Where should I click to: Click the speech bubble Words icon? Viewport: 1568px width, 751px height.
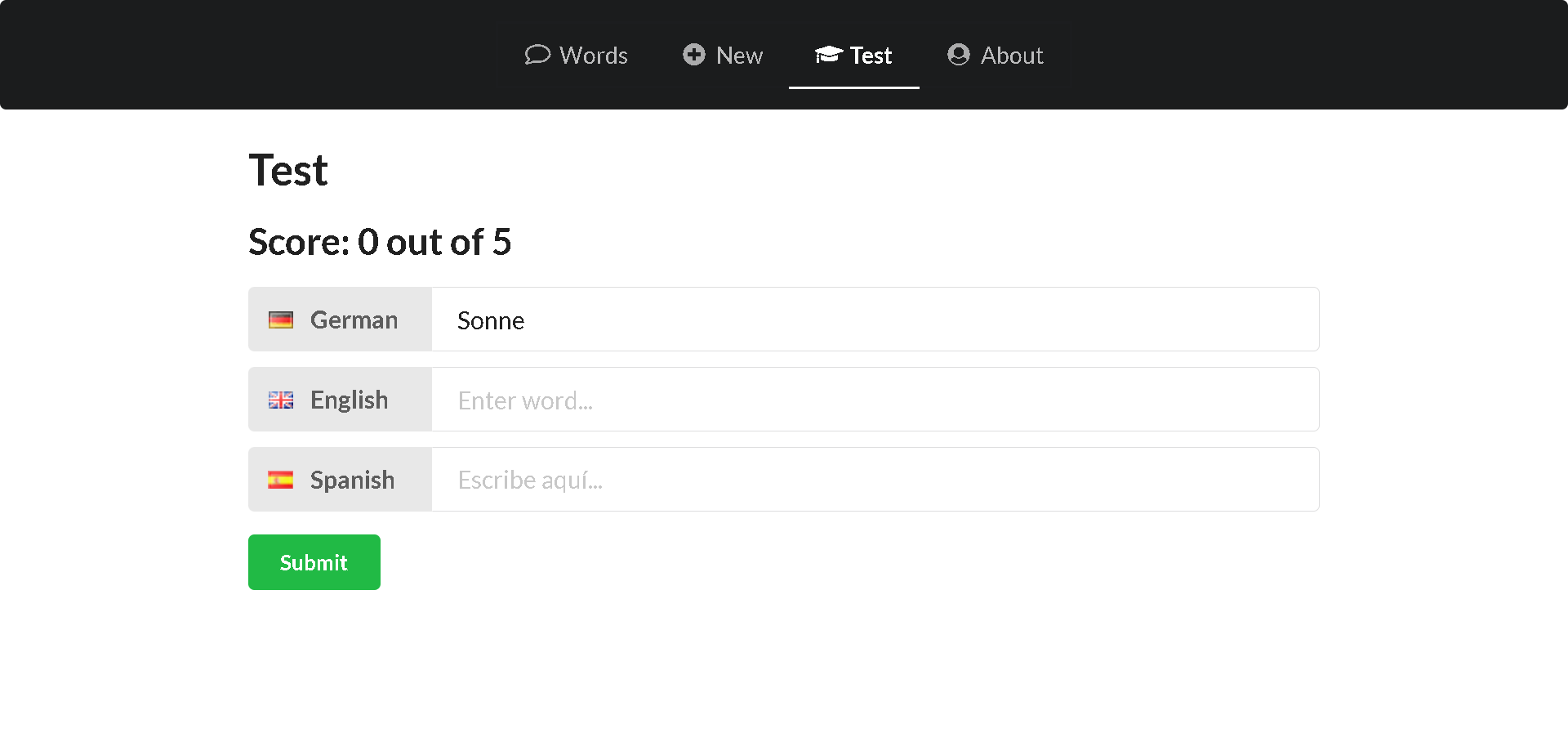tap(537, 55)
